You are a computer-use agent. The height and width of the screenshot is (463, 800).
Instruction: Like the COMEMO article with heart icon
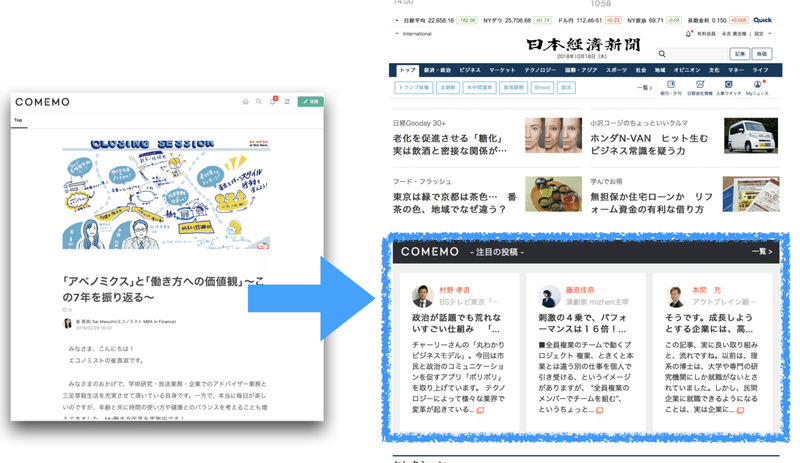pos(65,310)
